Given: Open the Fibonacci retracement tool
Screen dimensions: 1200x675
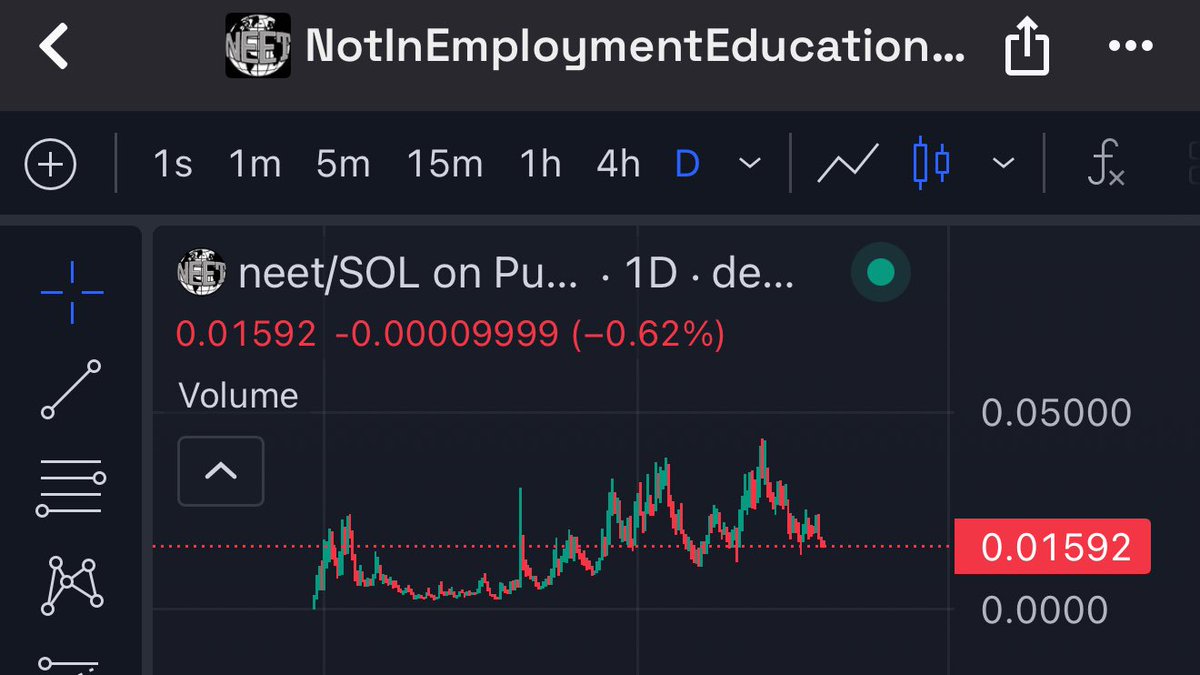Looking at the screenshot, I should click(x=71, y=487).
